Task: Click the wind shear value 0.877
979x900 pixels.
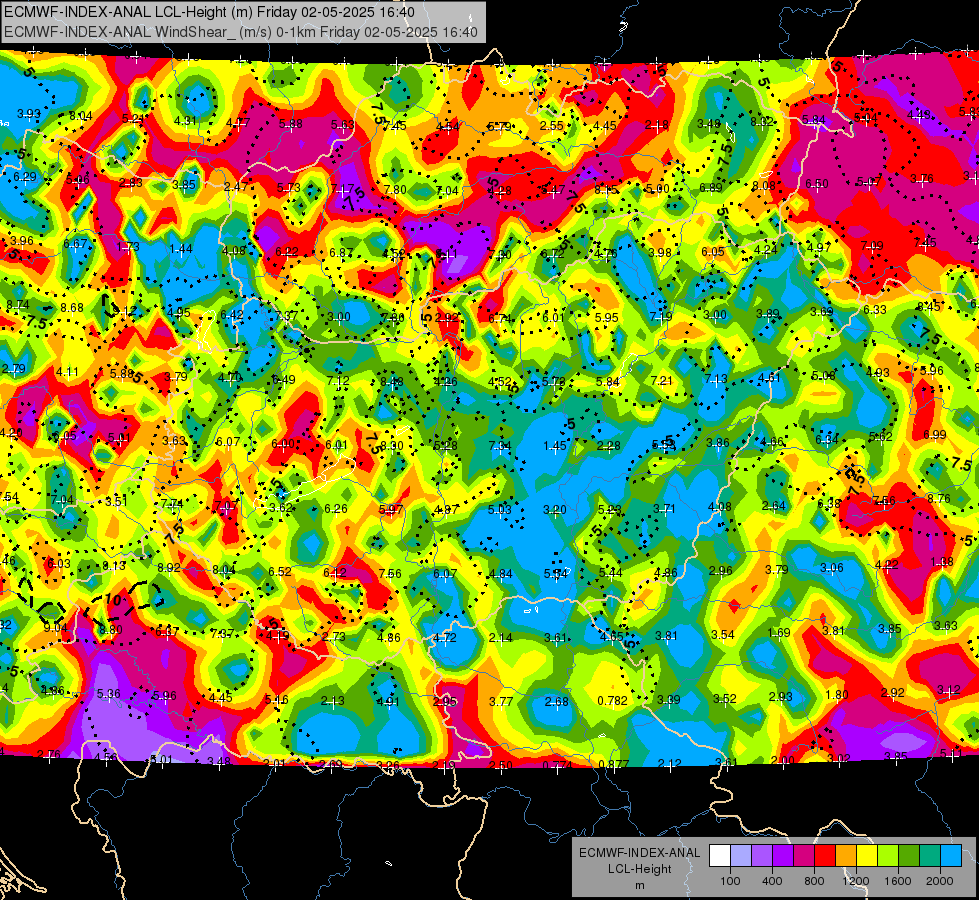Action: 613,764
